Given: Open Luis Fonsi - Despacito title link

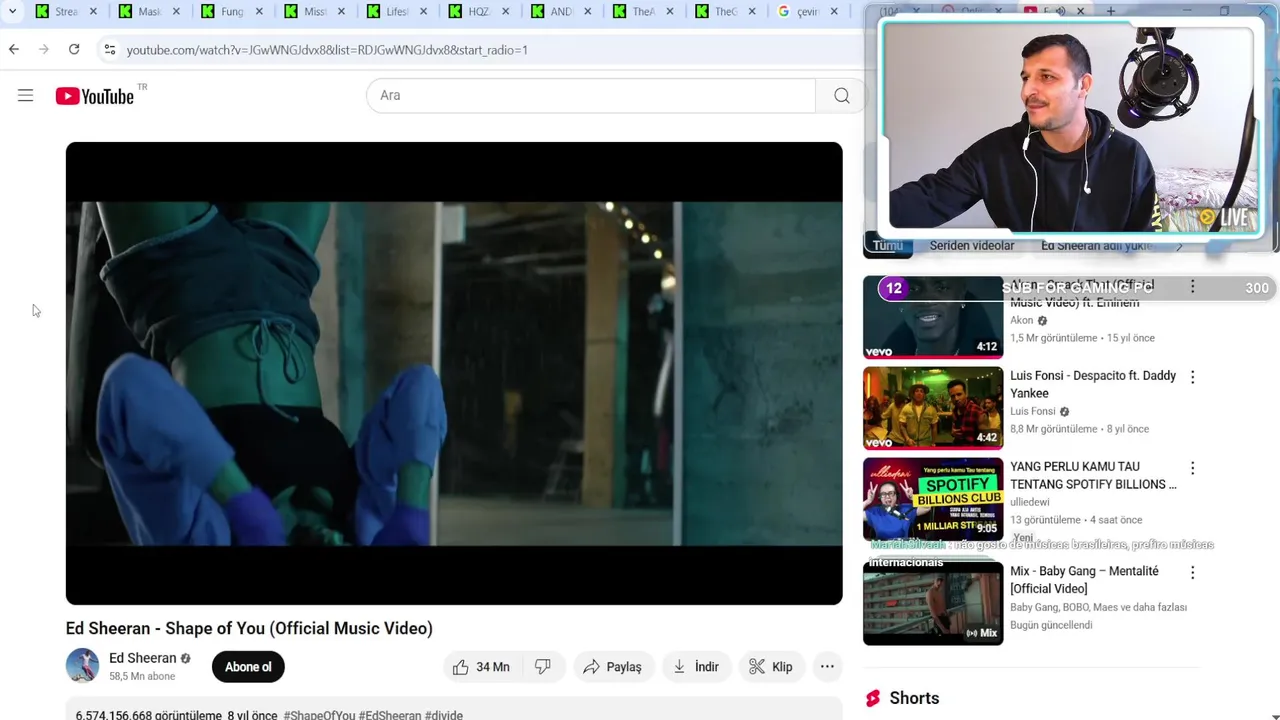Looking at the screenshot, I should (x=1093, y=384).
